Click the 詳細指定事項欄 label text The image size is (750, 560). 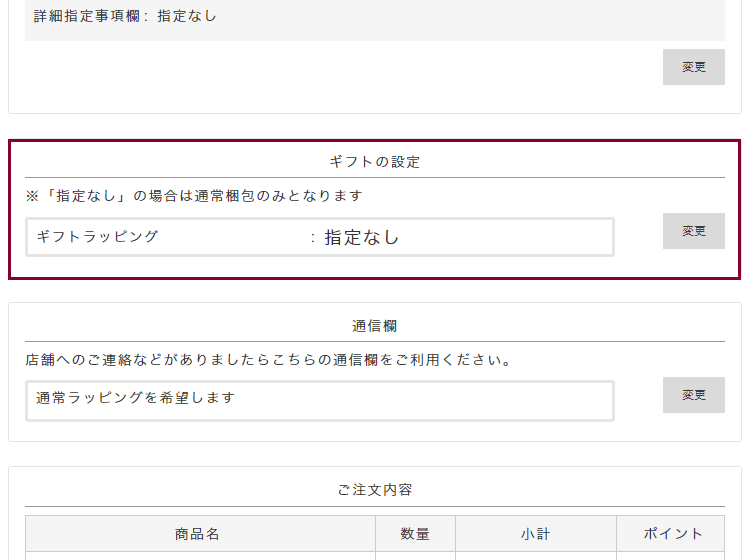pos(86,16)
